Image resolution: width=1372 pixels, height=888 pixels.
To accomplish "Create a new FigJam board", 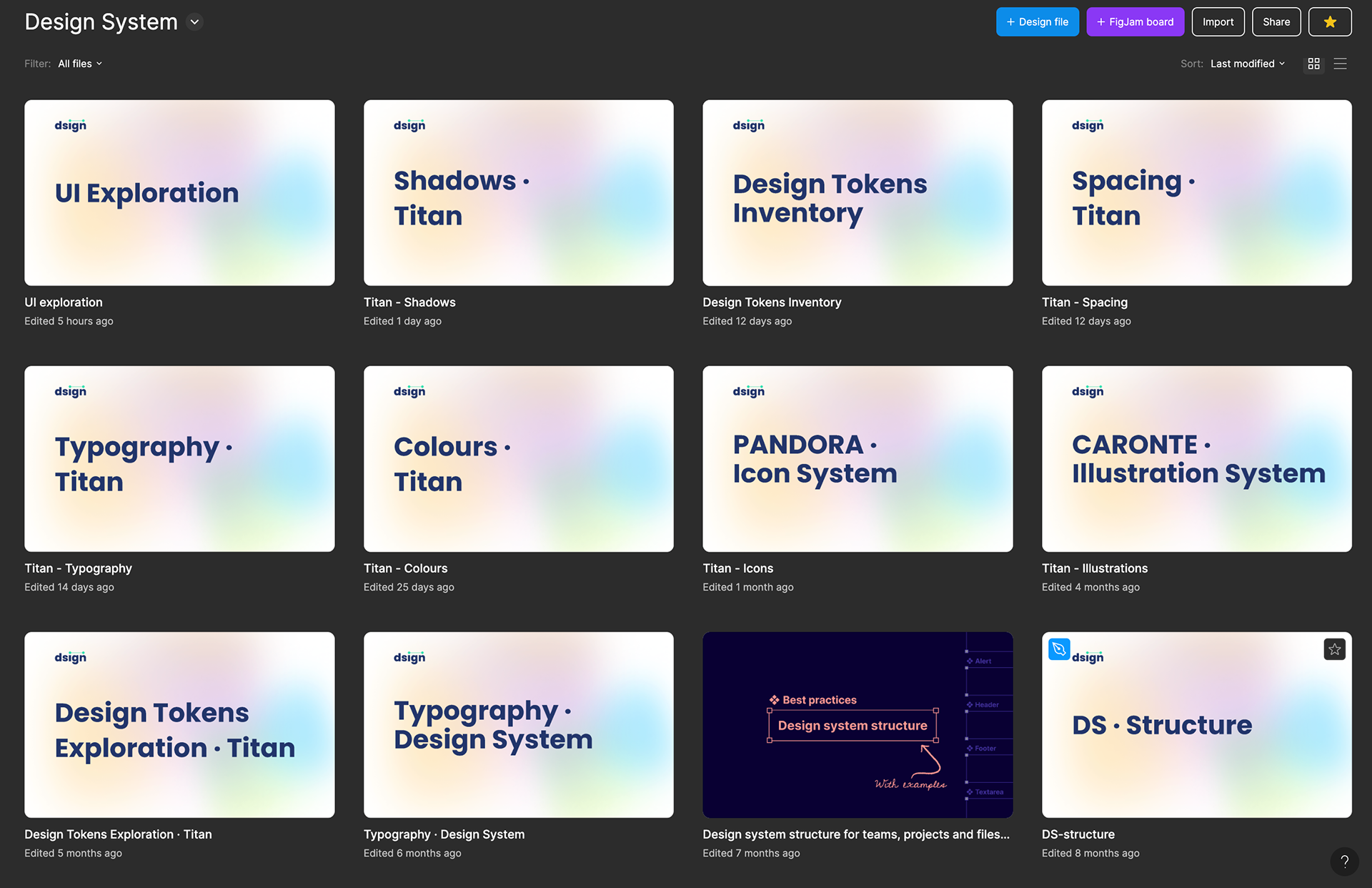I will [1135, 22].
